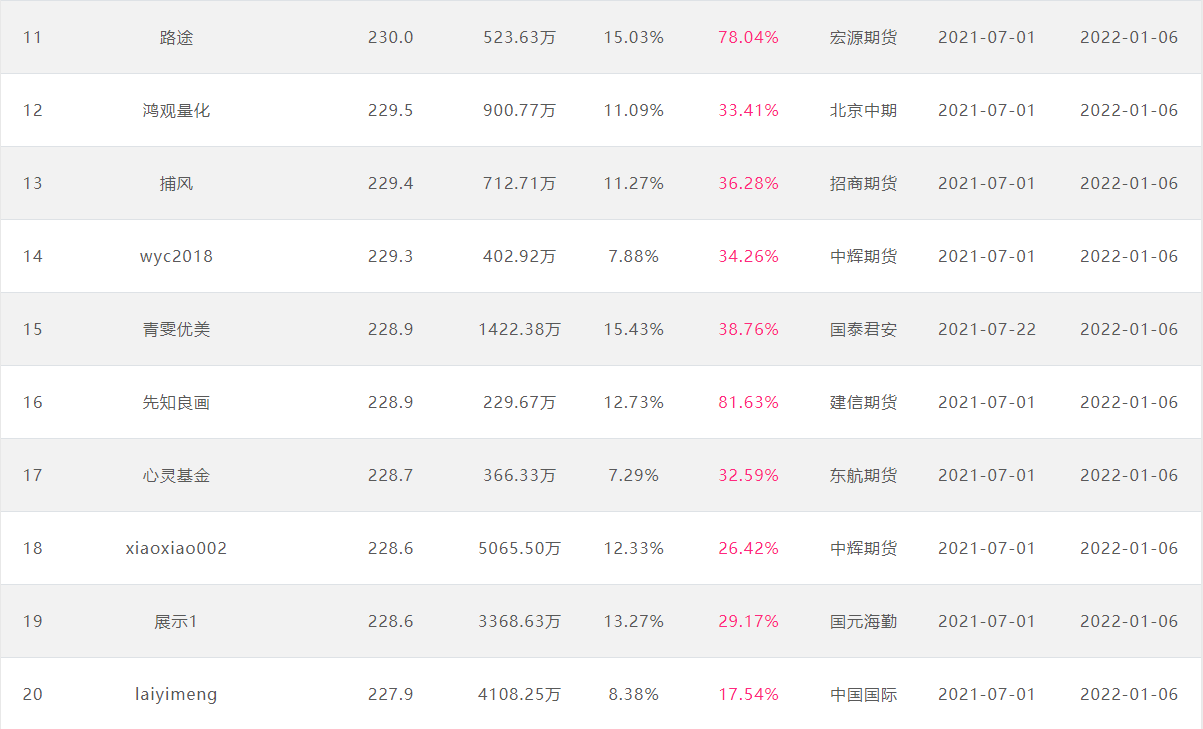Open the 路途 account name
This screenshot has height=729, width=1203.
click(176, 37)
